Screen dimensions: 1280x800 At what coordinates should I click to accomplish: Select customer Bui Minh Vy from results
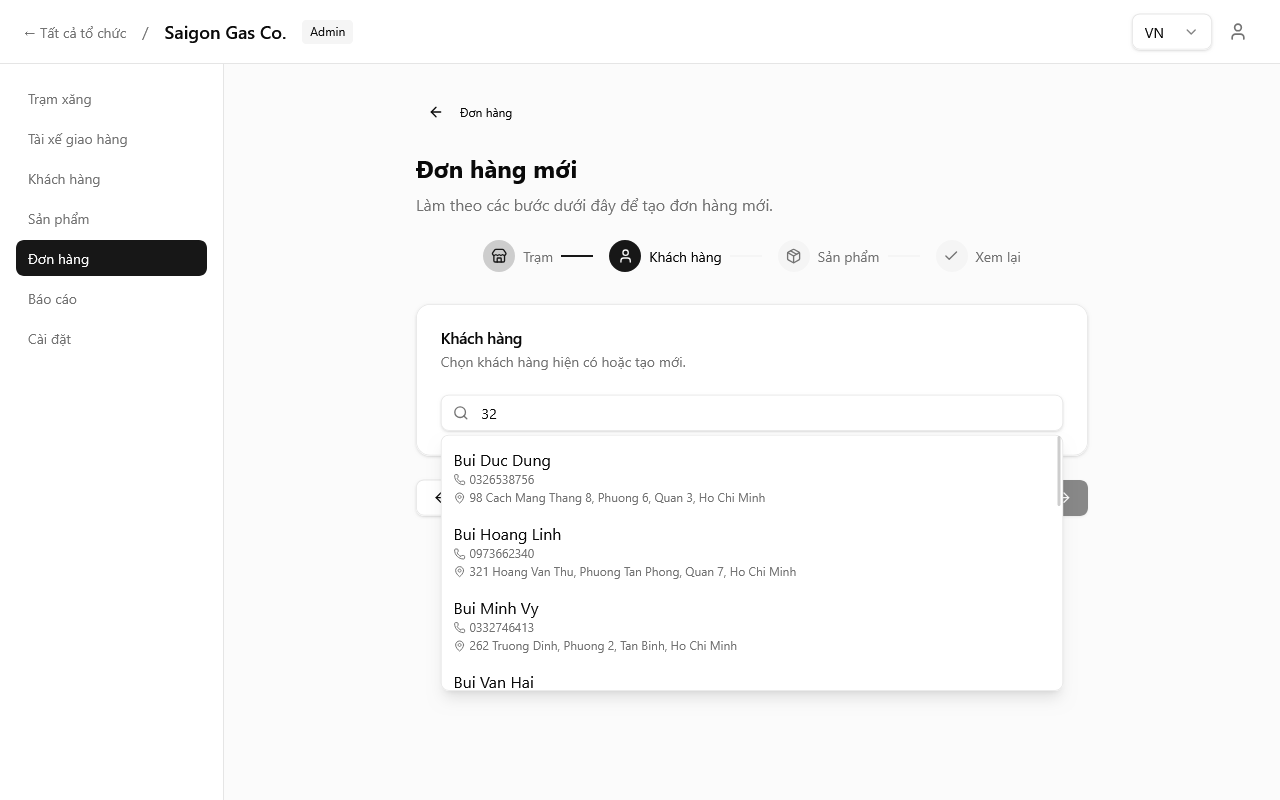pyautogui.click(x=496, y=608)
